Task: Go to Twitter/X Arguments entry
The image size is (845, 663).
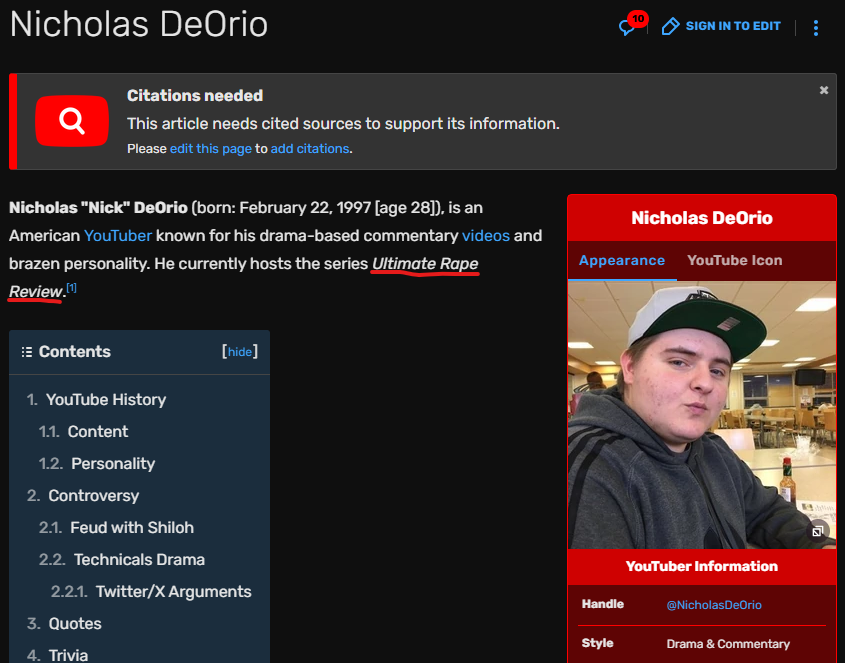Action: pos(173,591)
